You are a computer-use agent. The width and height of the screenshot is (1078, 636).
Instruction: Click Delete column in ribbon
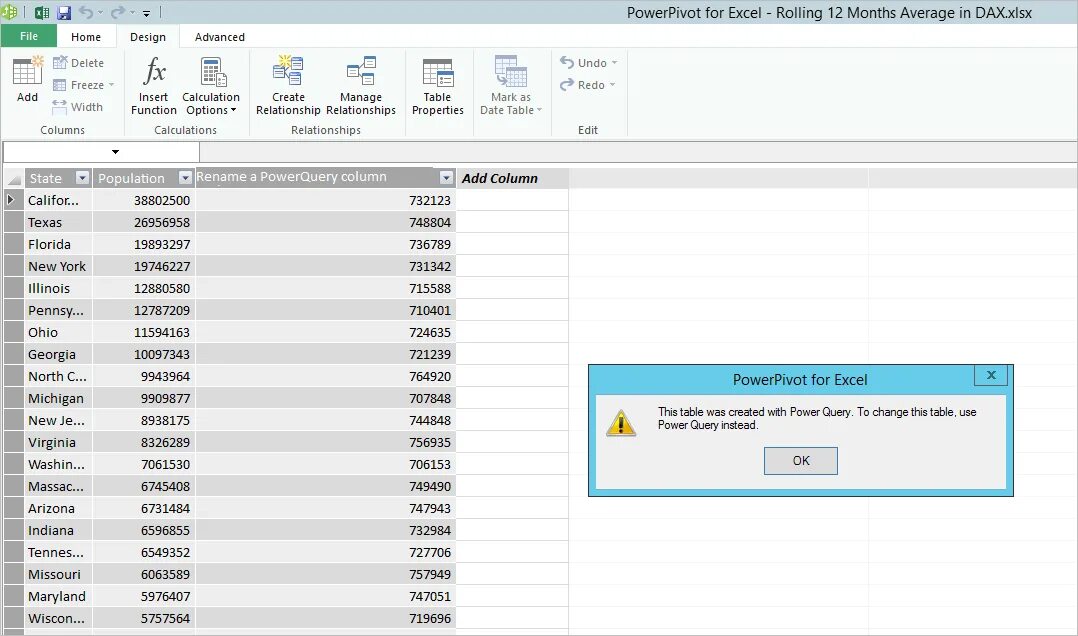coord(78,63)
